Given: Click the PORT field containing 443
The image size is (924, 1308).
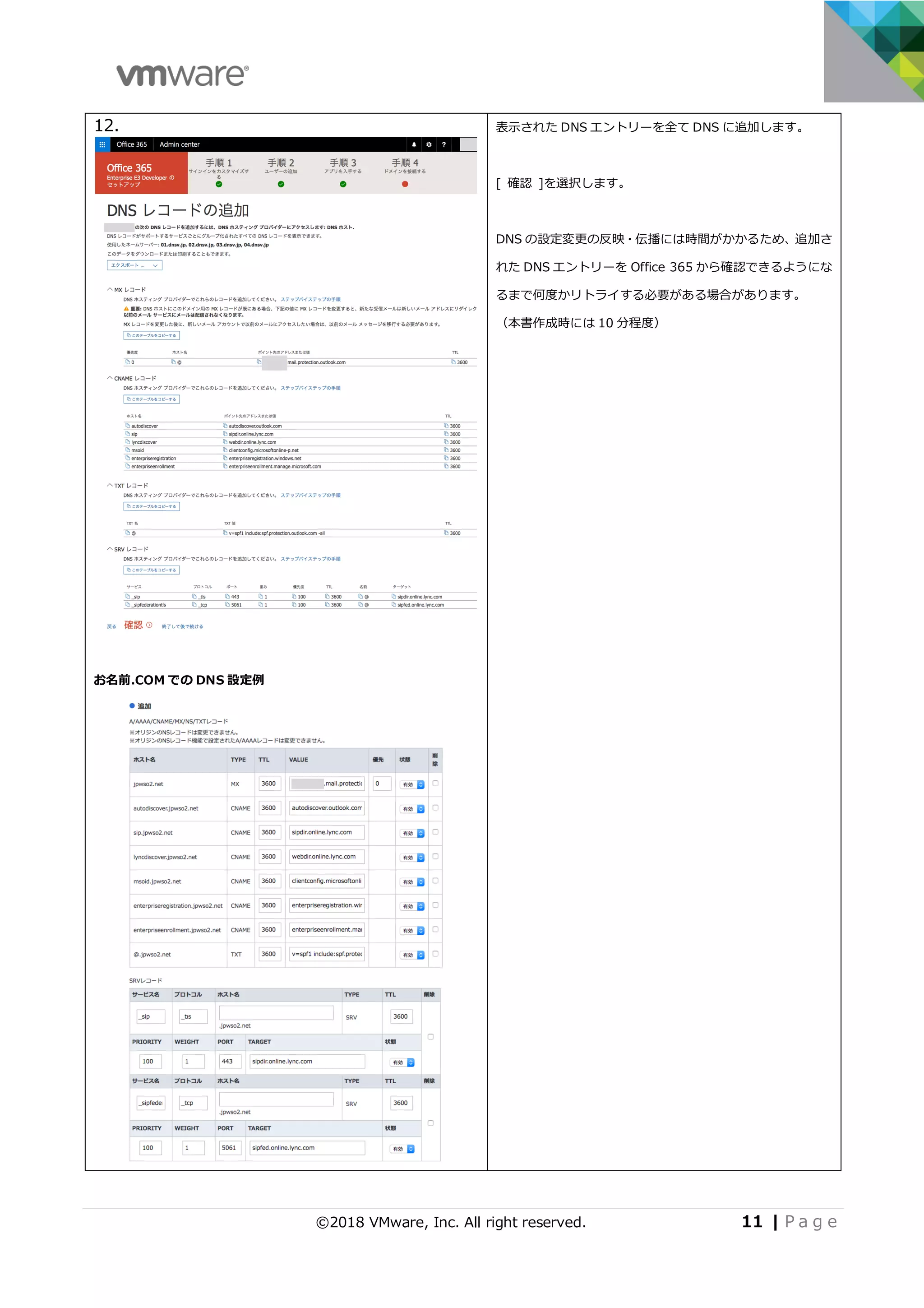Looking at the screenshot, I should click(230, 1061).
